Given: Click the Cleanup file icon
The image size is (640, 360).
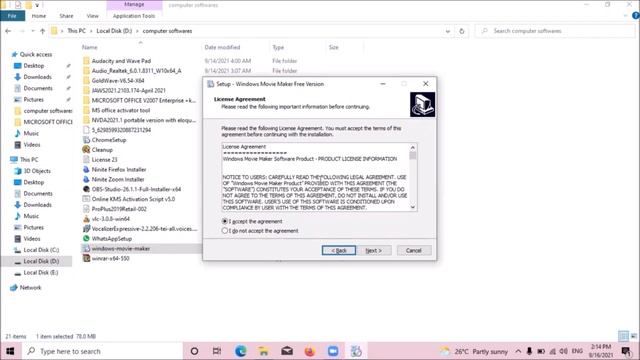Looking at the screenshot, I should click(x=86, y=150).
